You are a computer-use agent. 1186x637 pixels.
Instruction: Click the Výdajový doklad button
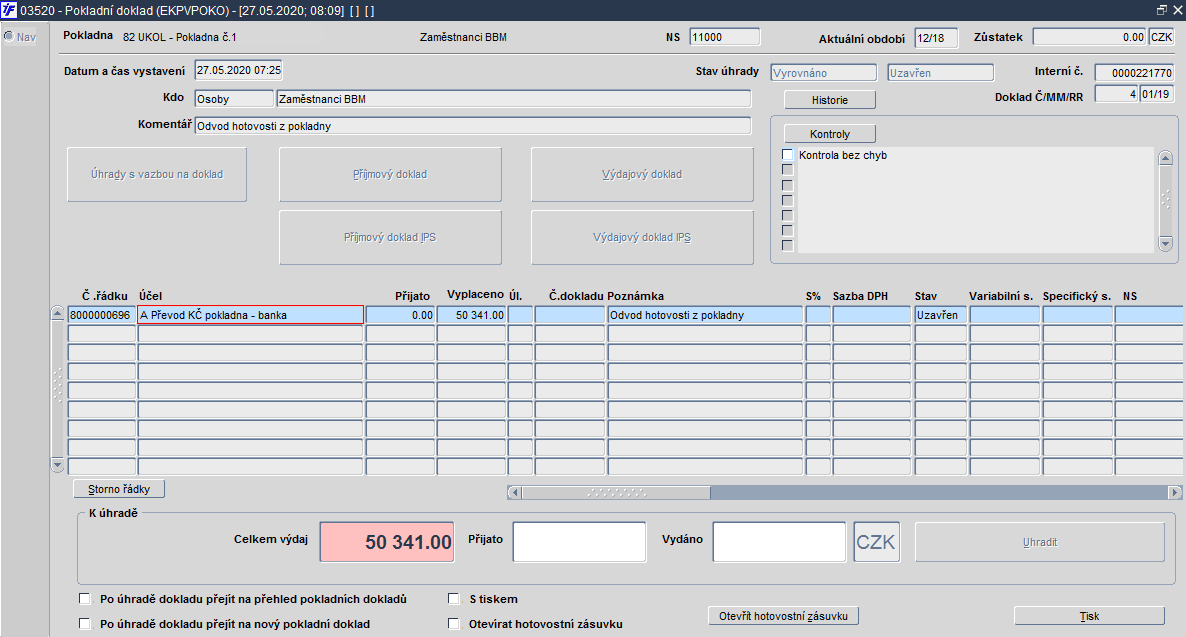(642, 174)
